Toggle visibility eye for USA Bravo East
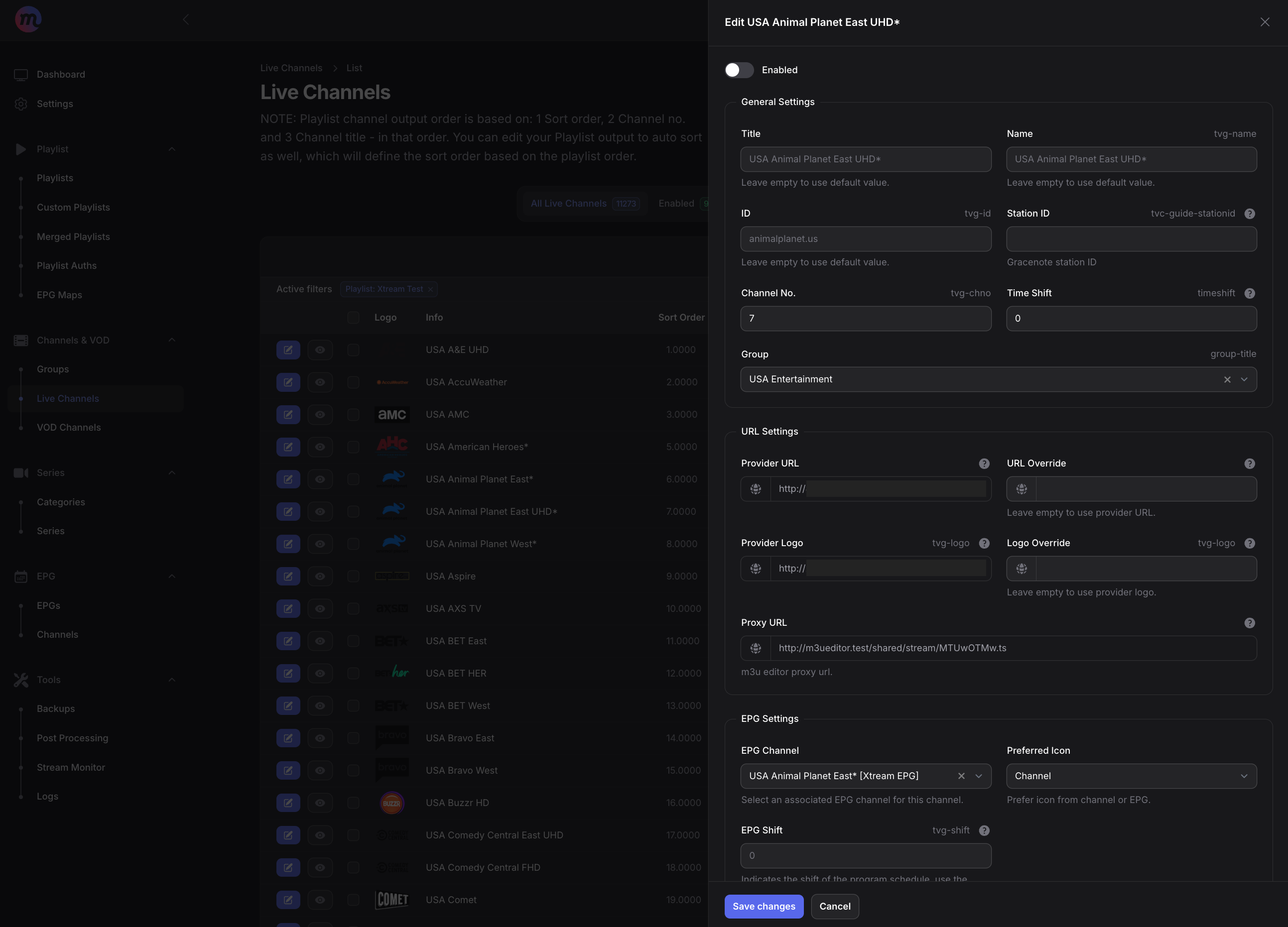This screenshot has width=1288, height=927. pos(320,738)
